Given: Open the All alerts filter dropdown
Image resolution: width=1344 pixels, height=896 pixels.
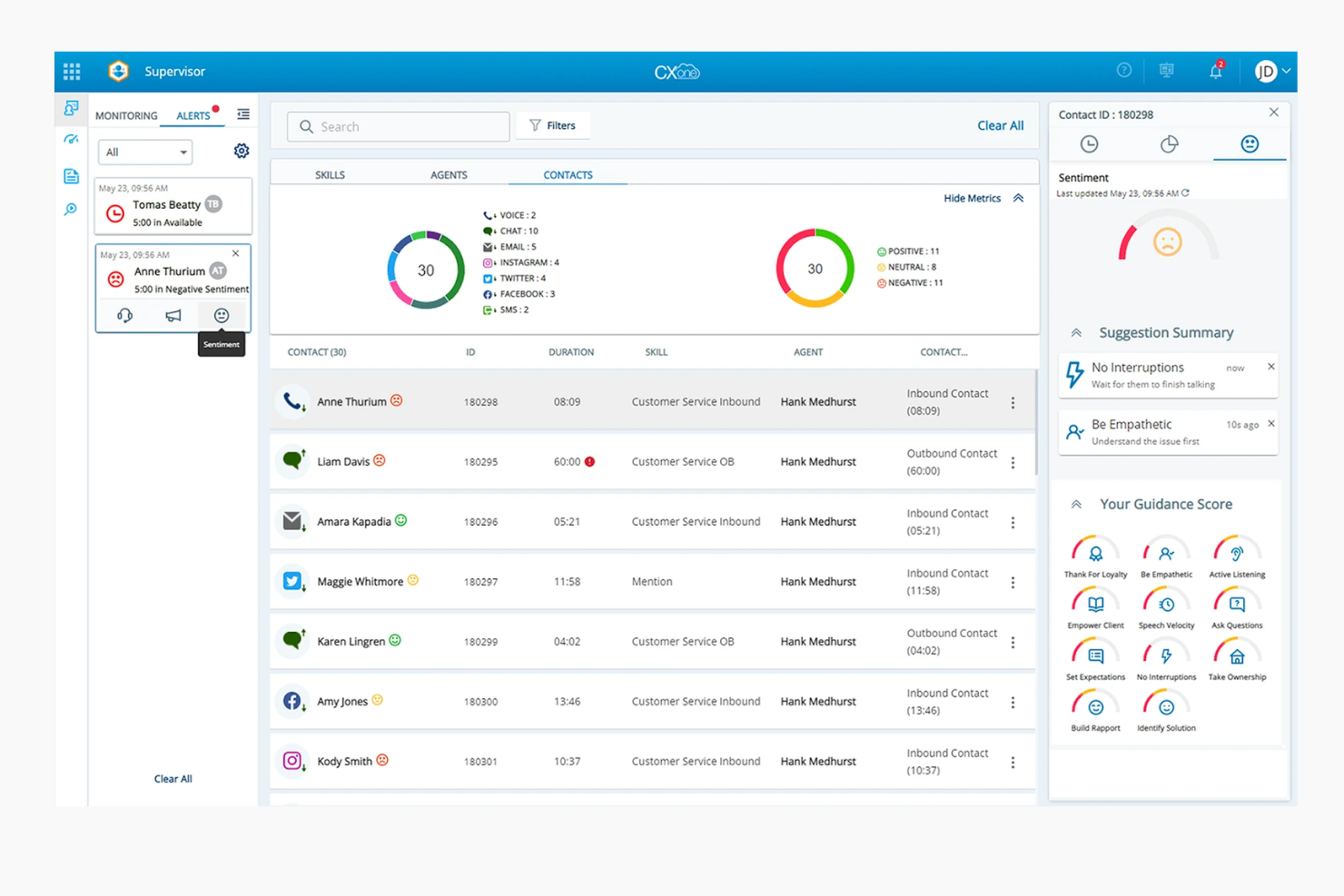Looking at the screenshot, I should (145, 152).
